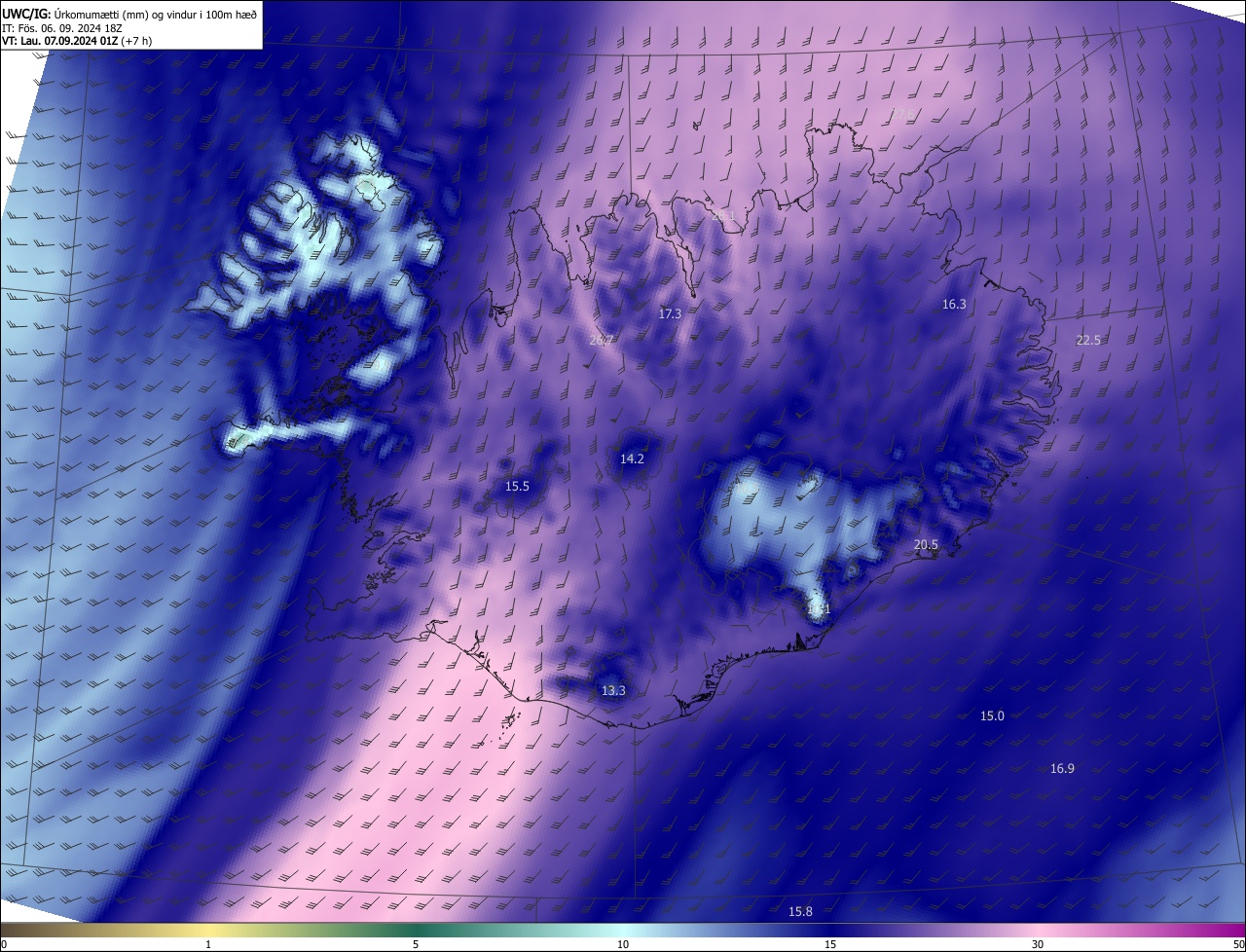
Task: Click the map title 'UWC/IG: Úrkomumætti (mm)'
Action: click(x=73, y=13)
